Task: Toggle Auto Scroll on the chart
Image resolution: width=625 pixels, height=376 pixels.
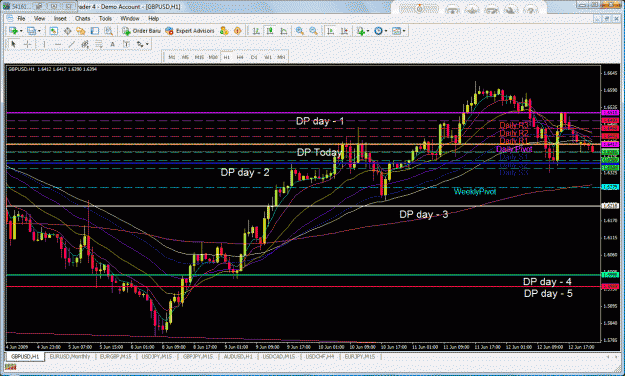Action: 330,31
